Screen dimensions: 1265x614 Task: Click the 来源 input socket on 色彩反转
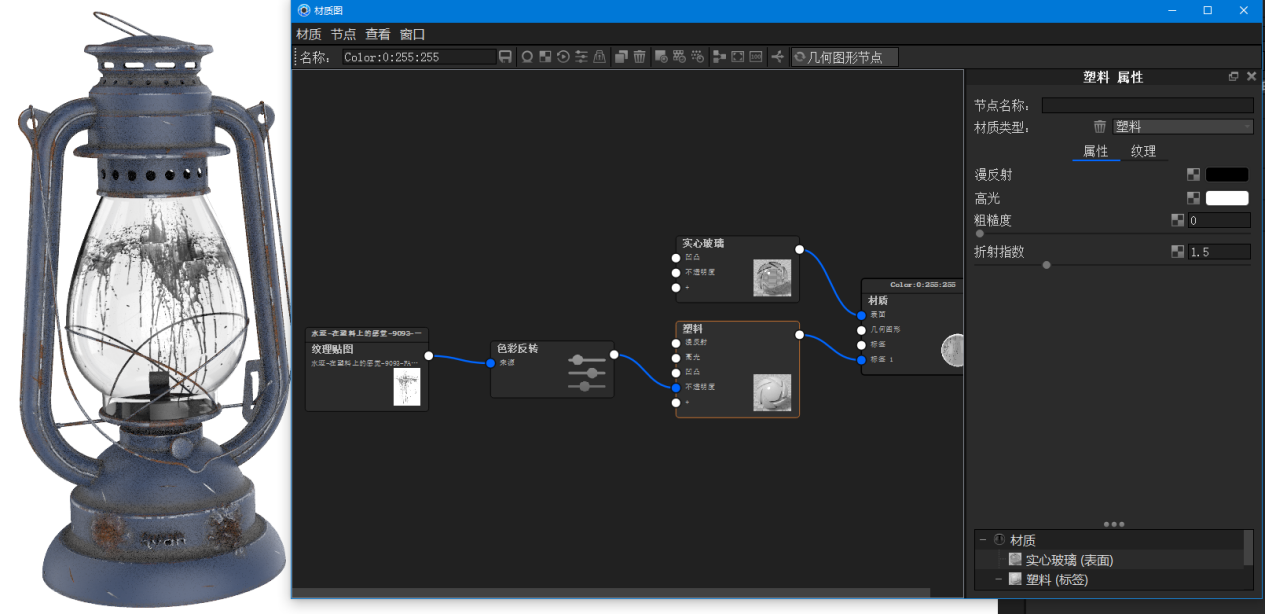(x=491, y=363)
